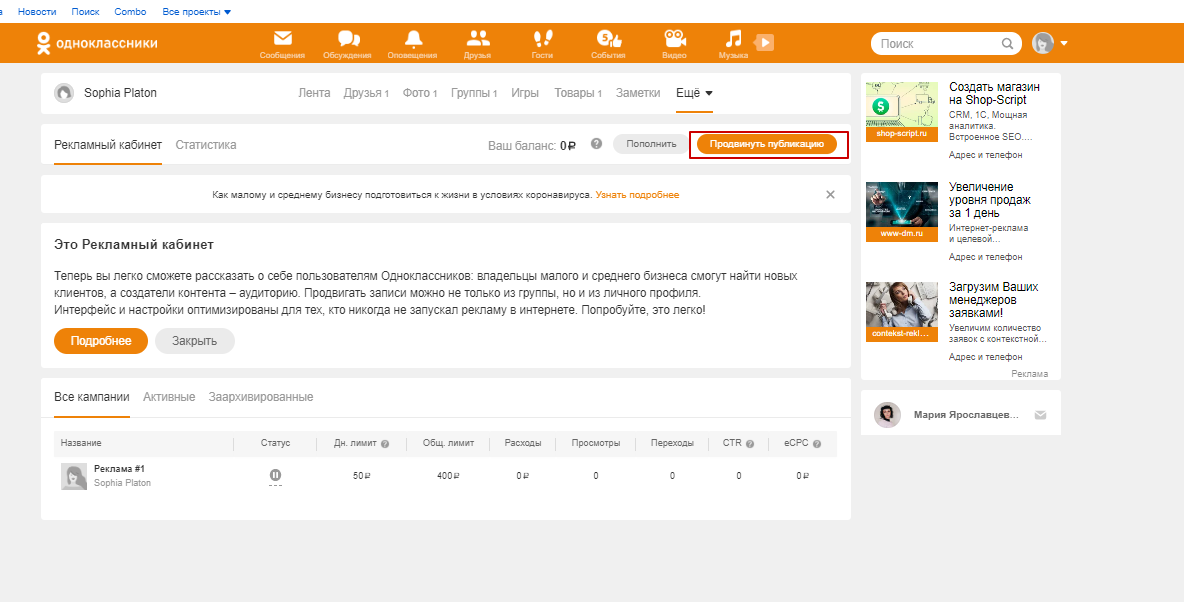The height and width of the screenshot is (602, 1184).
Task: Click the Узнать подробнее link
Action: (x=637, y=195)
